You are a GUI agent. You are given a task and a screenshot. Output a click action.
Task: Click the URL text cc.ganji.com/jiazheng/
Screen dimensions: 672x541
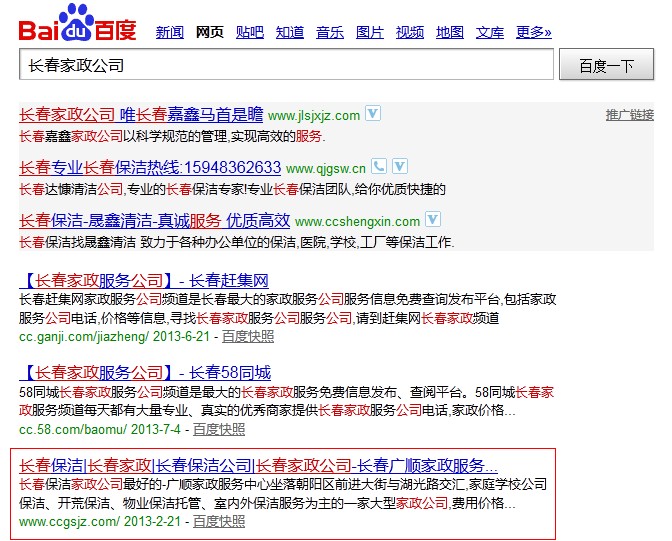tap(84, 337)
